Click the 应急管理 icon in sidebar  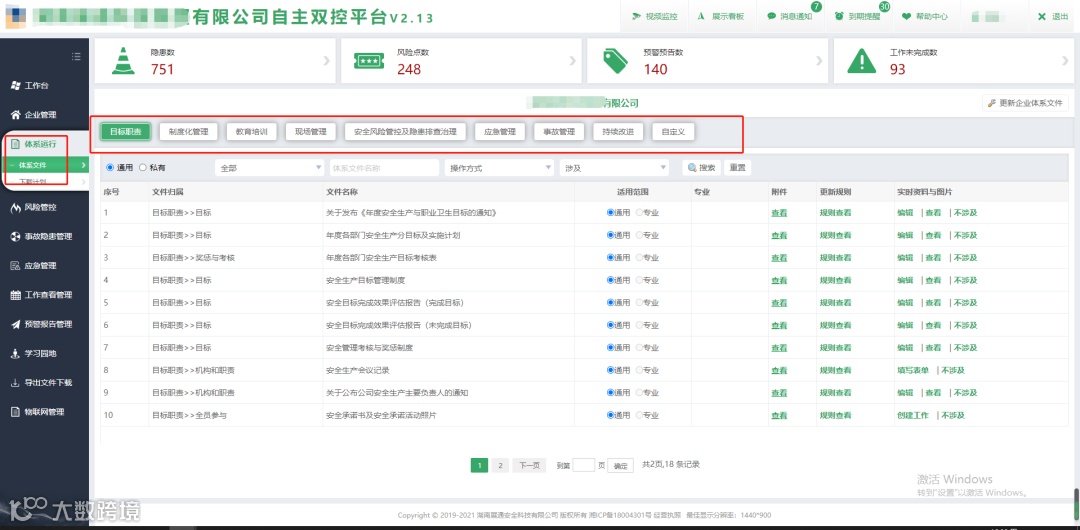tap(15, 265)
